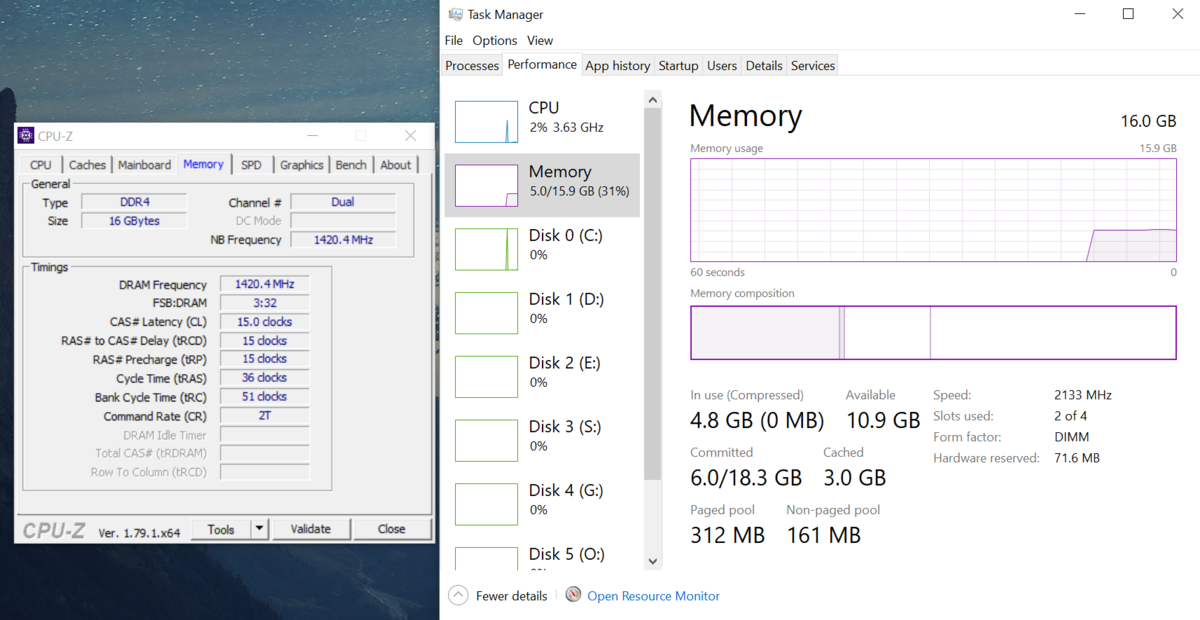
Task: Click the sidebar scrollbar down arrow
Action: pos(653,562)
